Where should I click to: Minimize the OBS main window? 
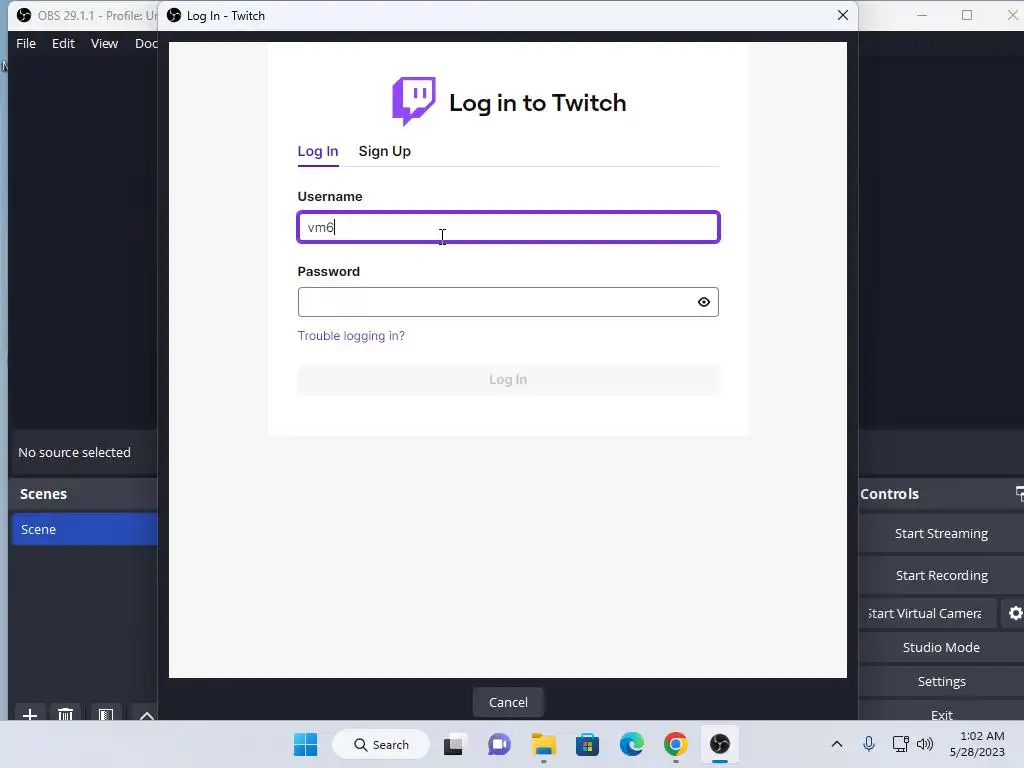pyautogui.click(x=921, y=15)
